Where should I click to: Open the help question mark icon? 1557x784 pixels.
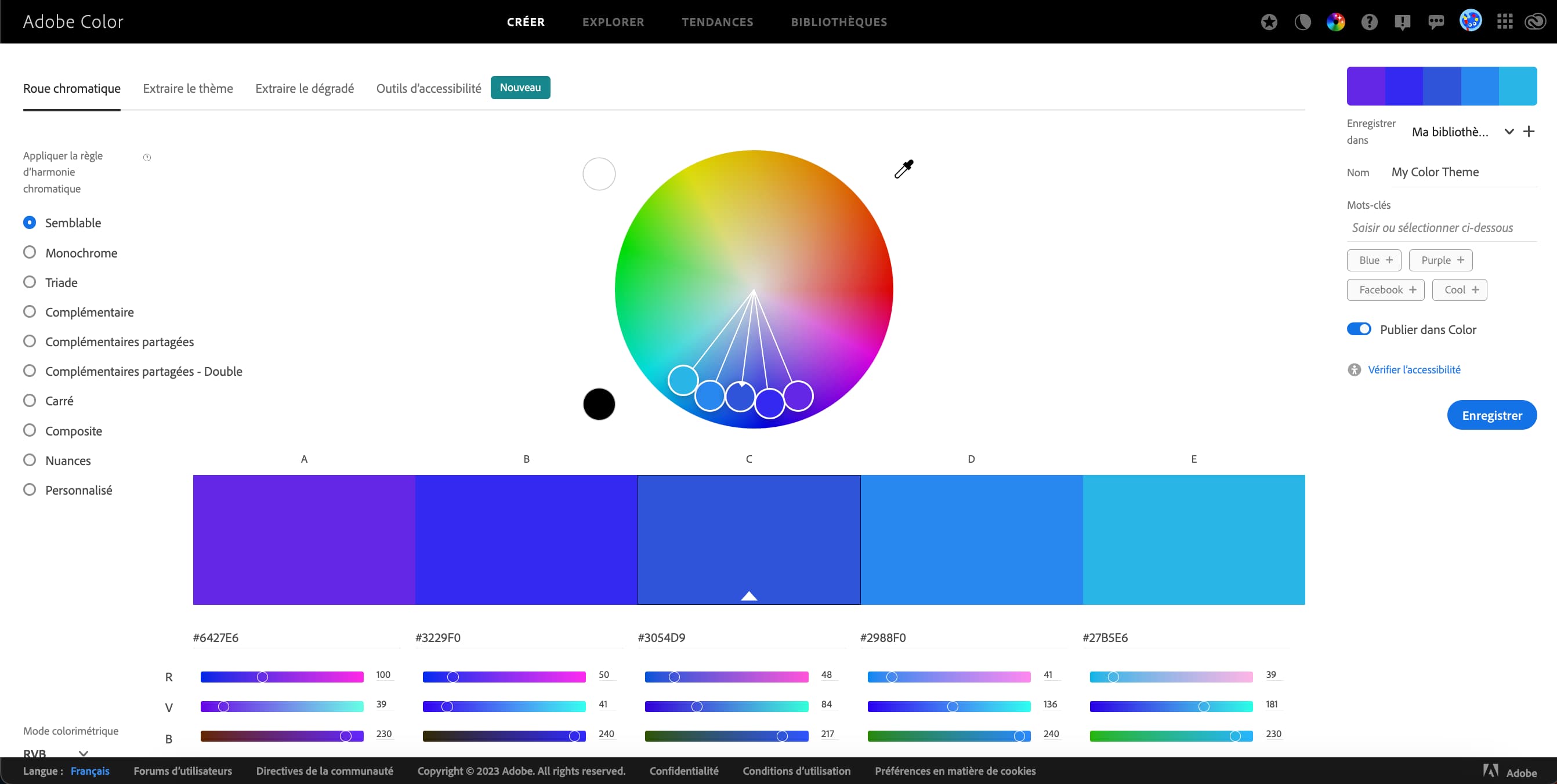pyautogui.click(x=1369, y=23)
